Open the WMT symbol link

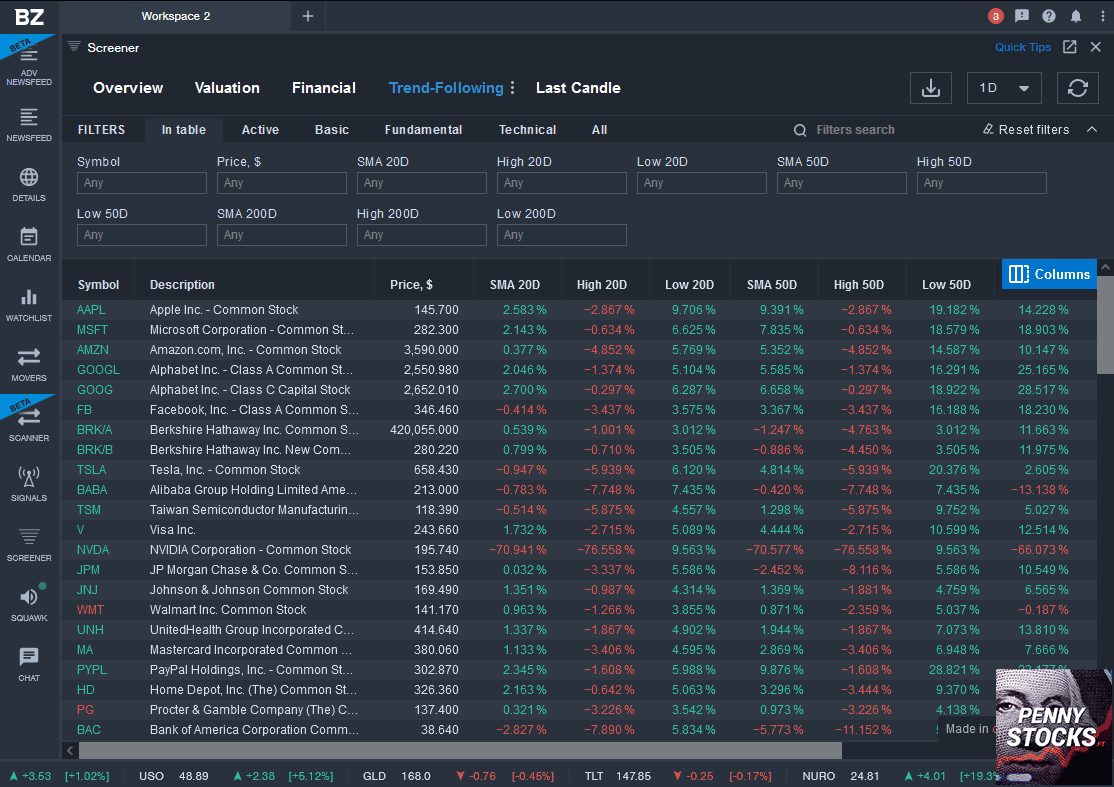90,609
